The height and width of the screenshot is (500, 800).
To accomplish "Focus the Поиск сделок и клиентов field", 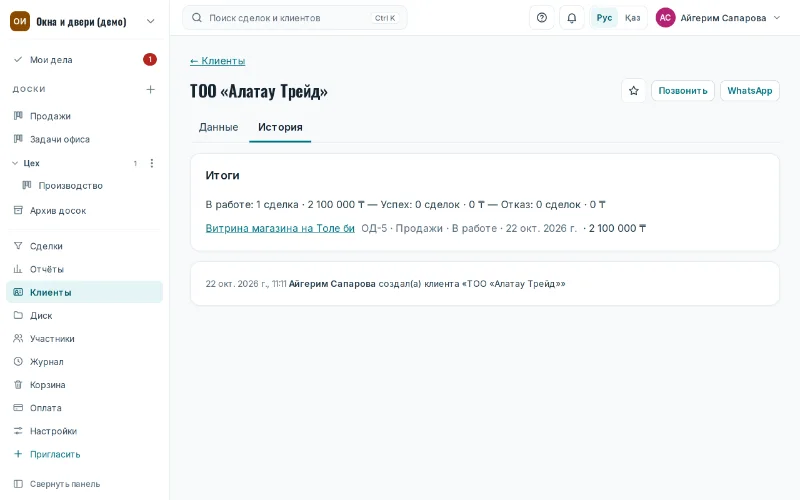I will point(295,18).
